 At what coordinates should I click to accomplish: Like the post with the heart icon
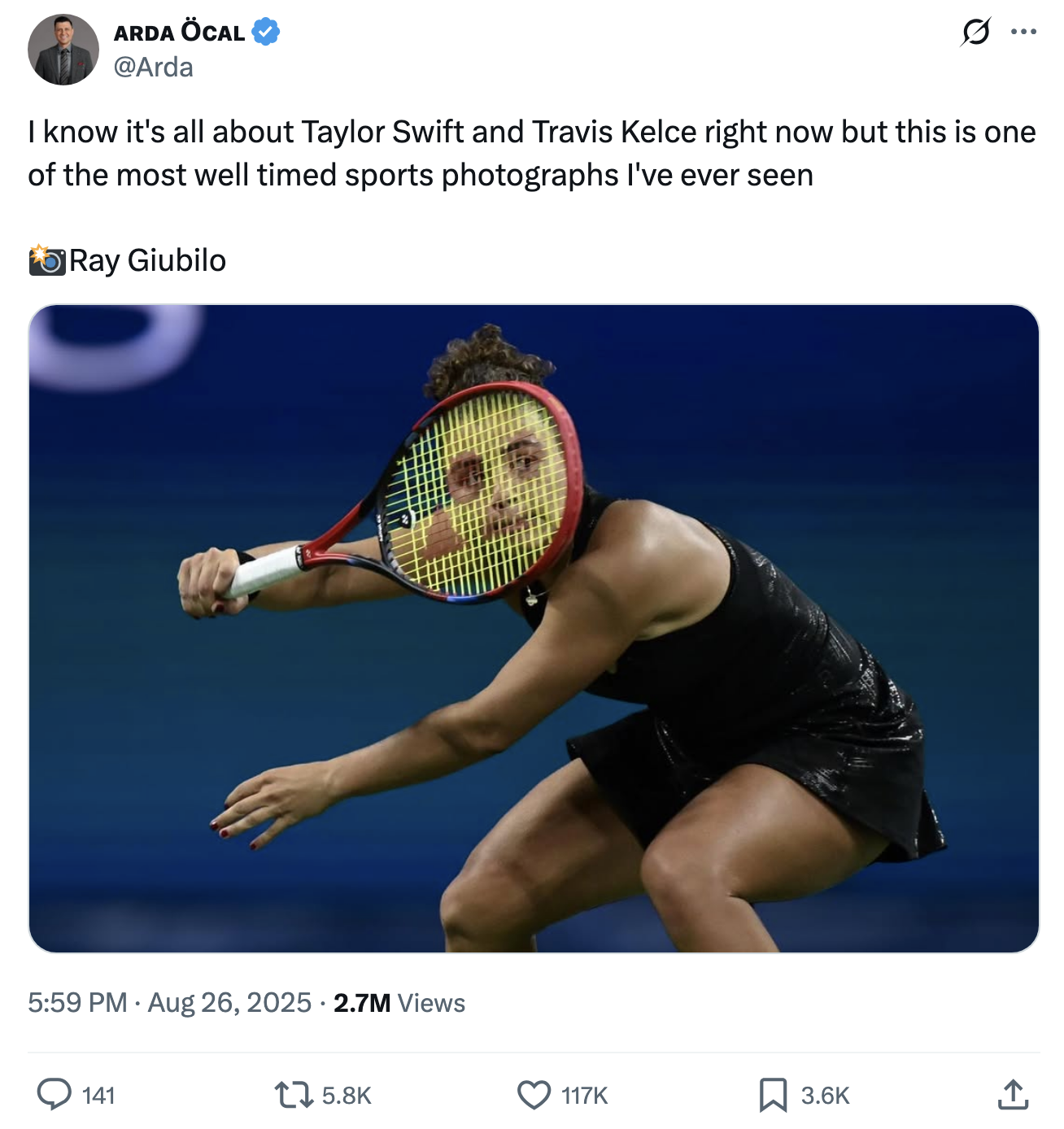534,1095
